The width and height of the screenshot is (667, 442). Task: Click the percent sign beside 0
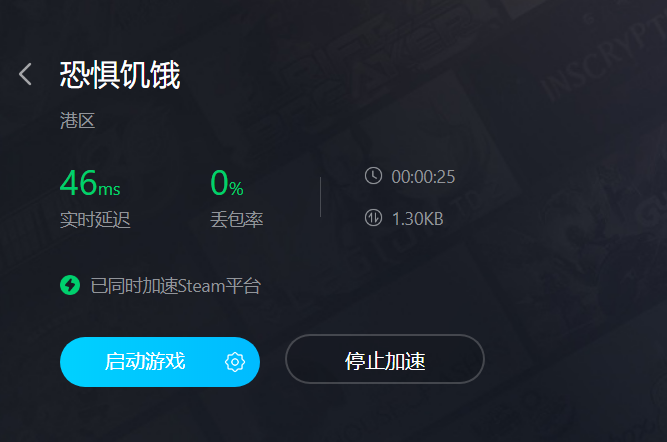236,188
